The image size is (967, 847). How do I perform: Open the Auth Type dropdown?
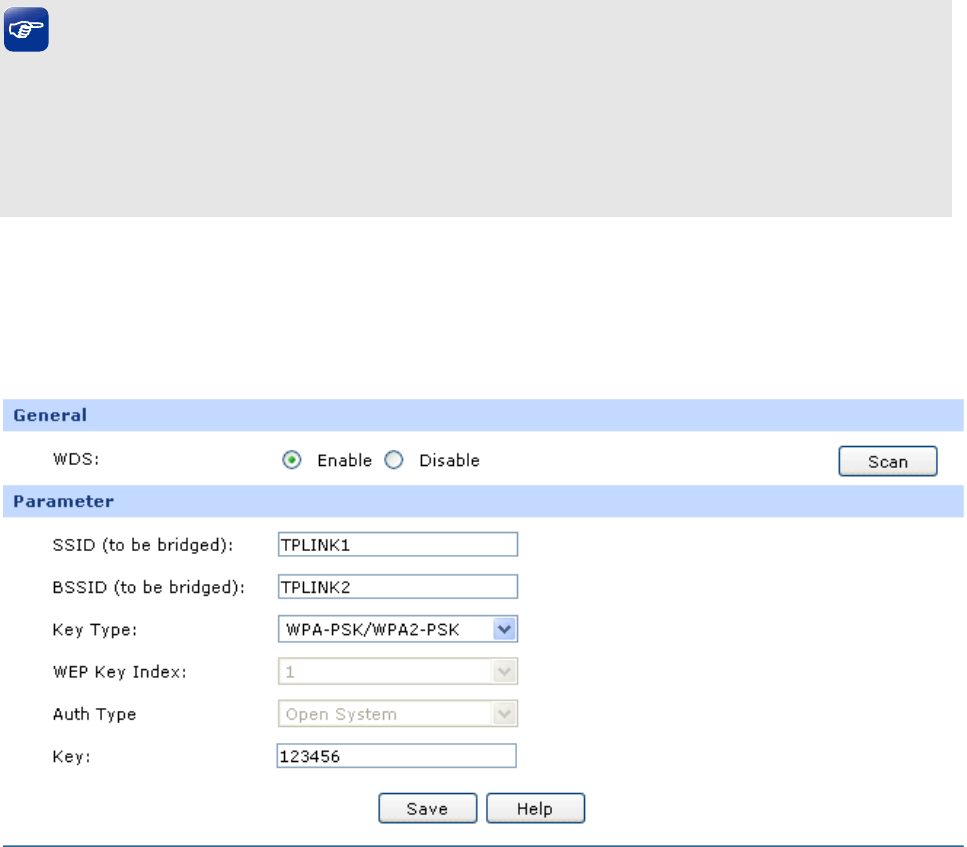398,714
